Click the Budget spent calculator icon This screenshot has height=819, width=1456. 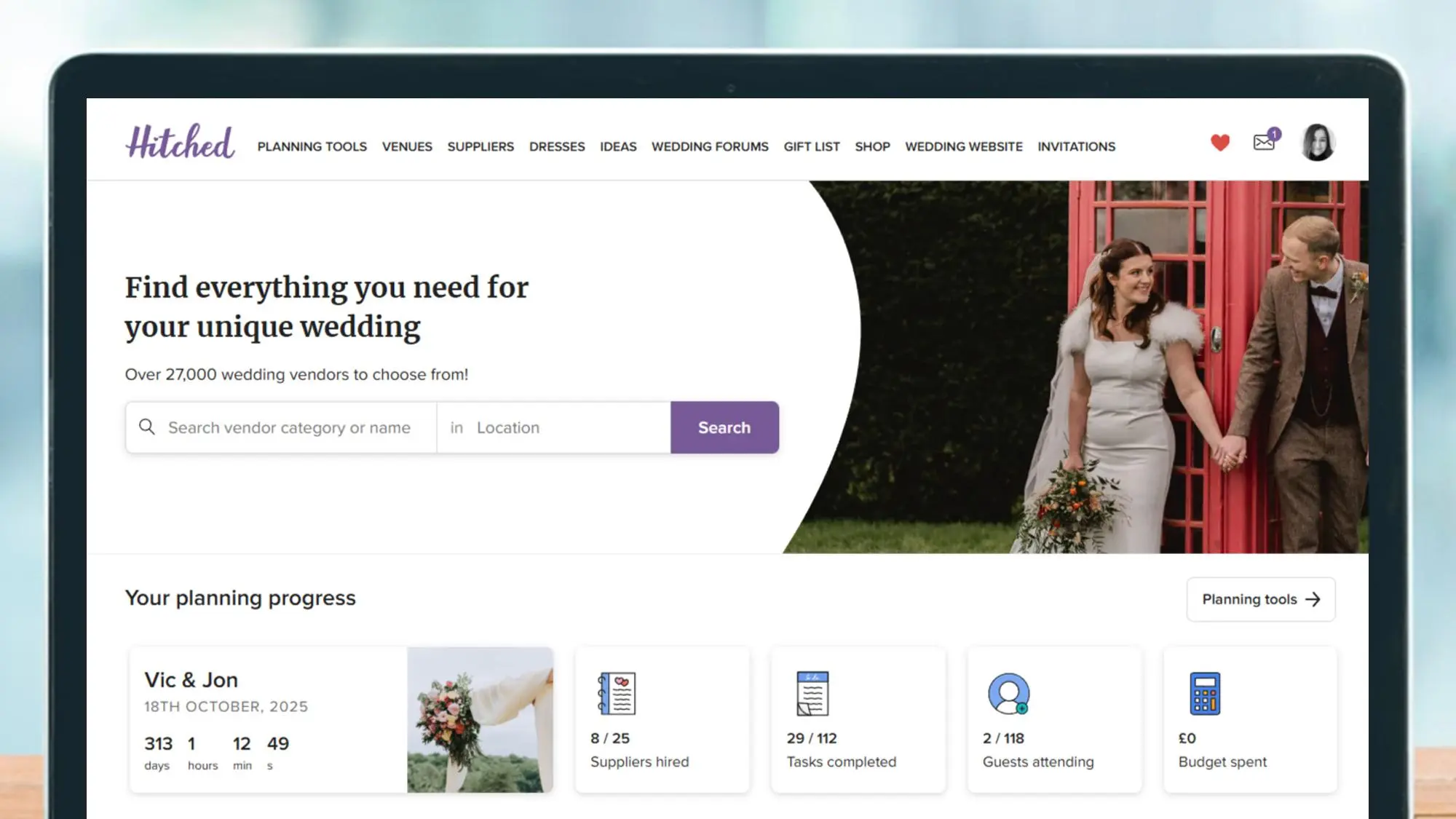(1205, 693)
